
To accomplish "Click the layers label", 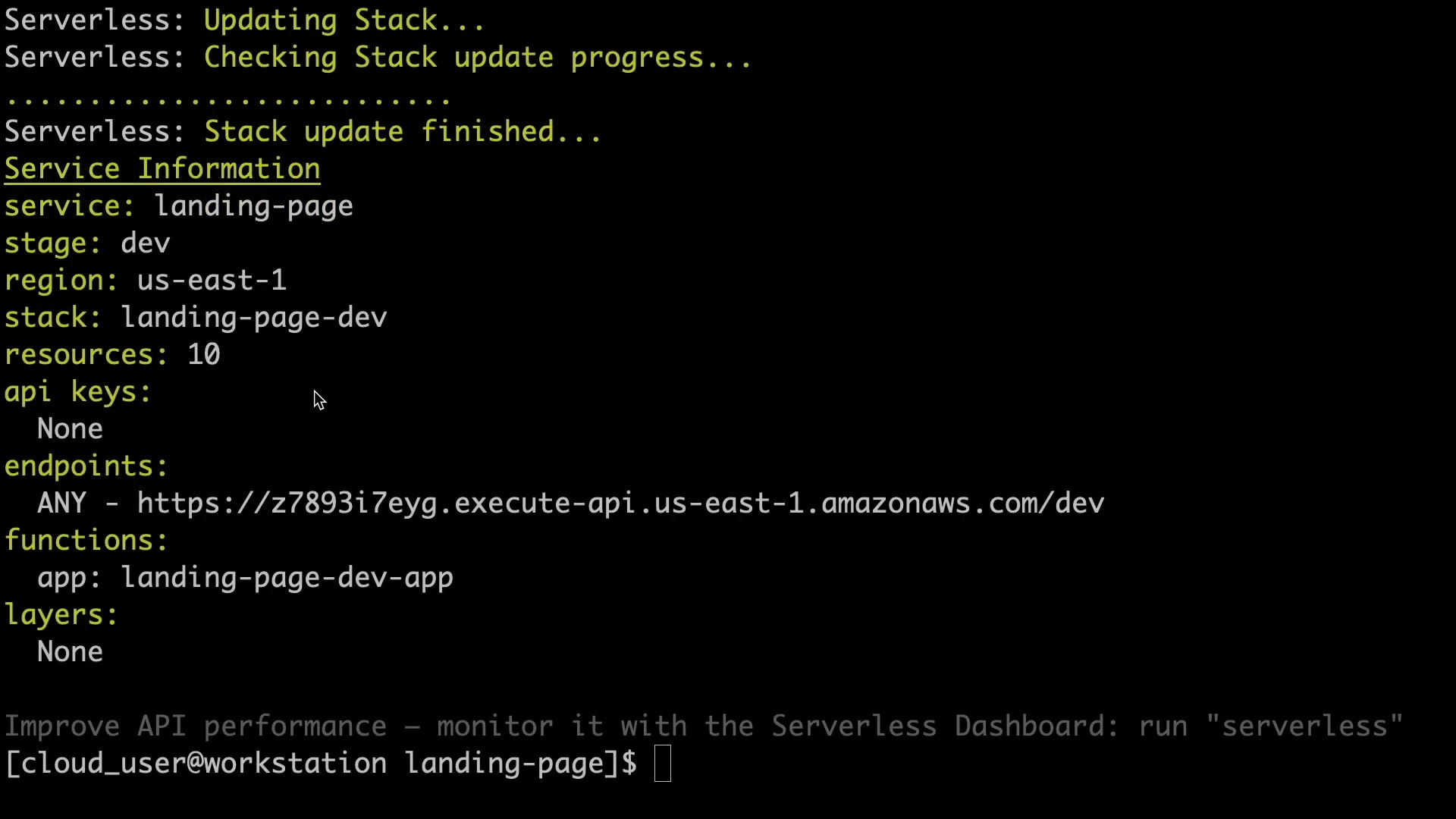I will point(61,615).
